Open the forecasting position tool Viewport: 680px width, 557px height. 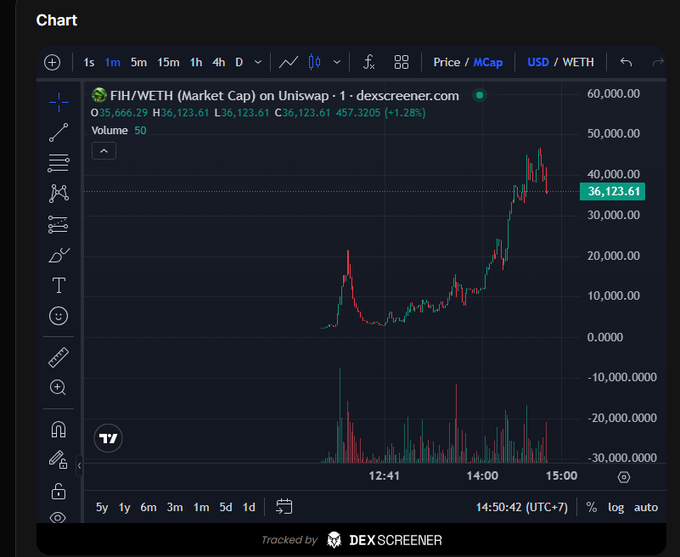(59, 225)
